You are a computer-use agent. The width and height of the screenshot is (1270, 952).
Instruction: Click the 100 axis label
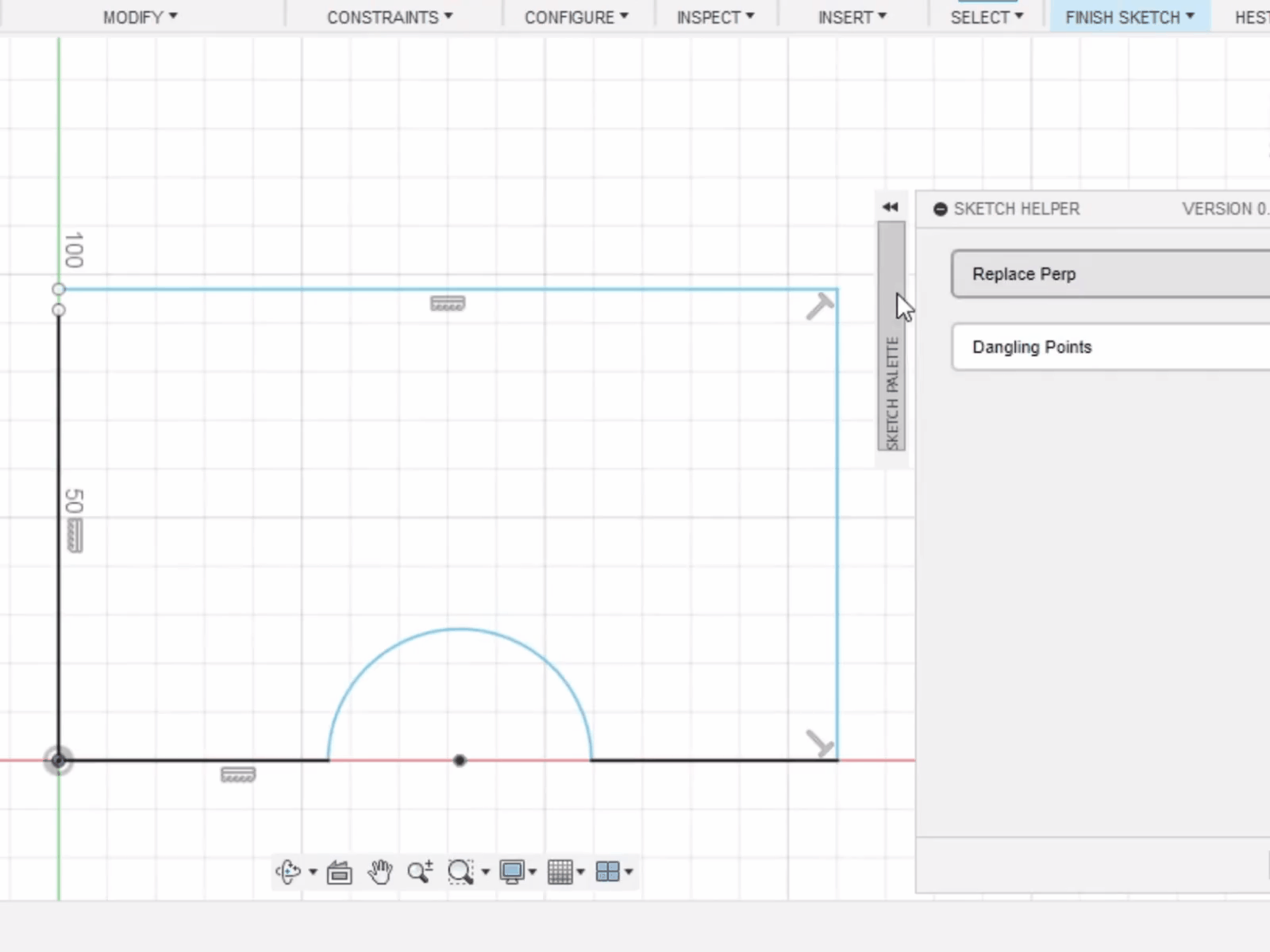point(74,250)
